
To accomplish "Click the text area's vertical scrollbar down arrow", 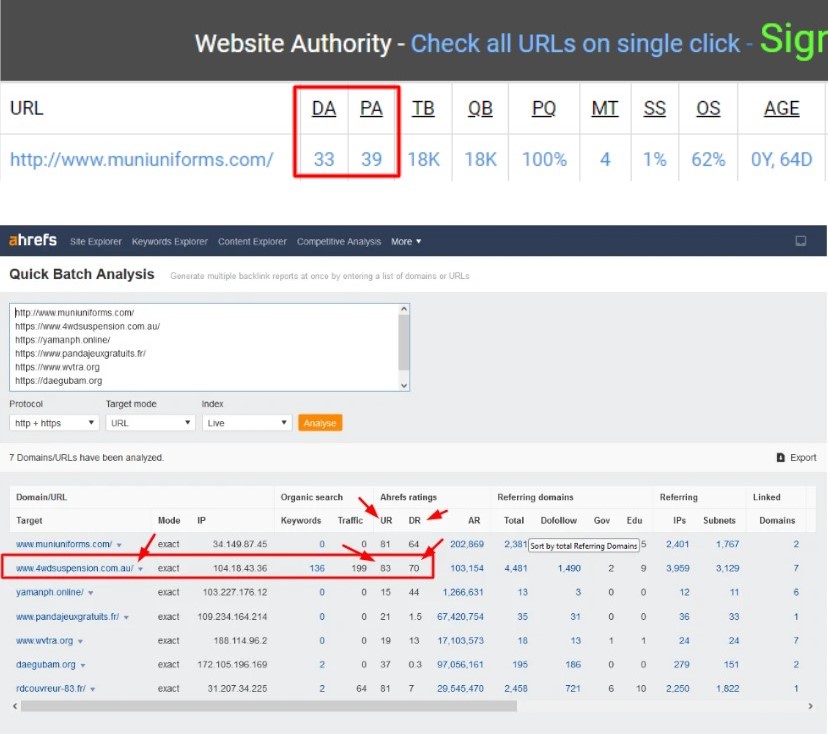I will point(404,385).
